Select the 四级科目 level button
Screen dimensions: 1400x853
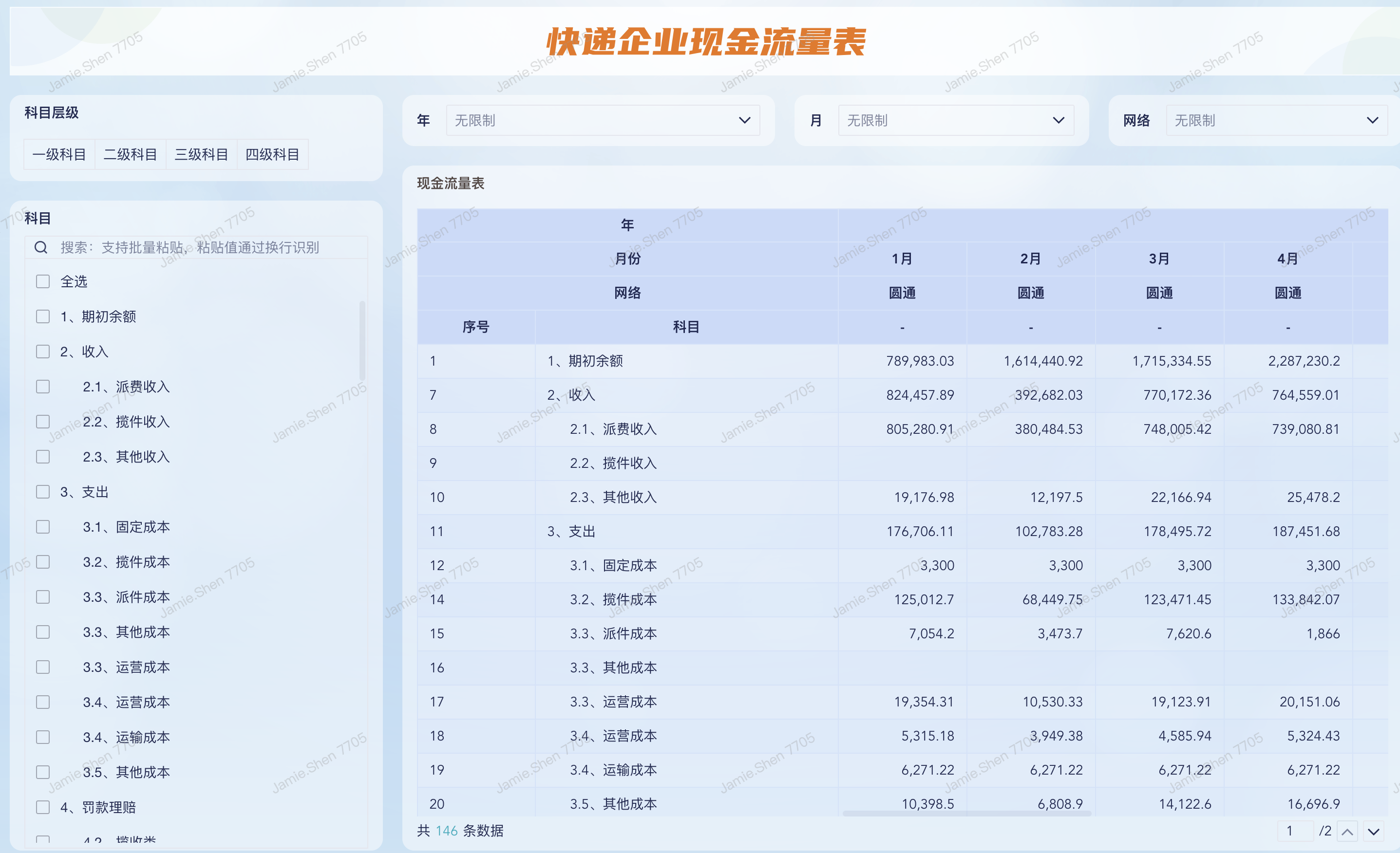coord(273,154)
